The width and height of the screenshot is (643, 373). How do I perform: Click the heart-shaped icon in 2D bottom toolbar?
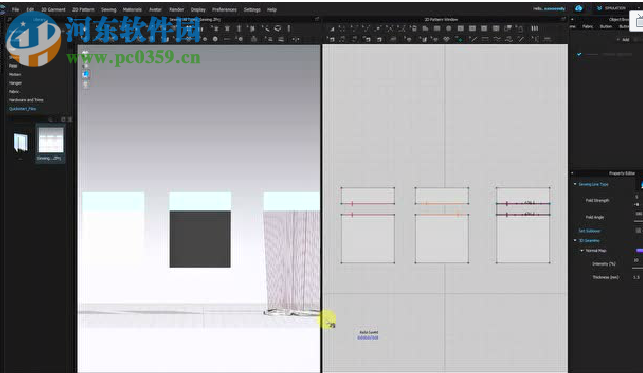pyautogui.click(x=446, y=39)
